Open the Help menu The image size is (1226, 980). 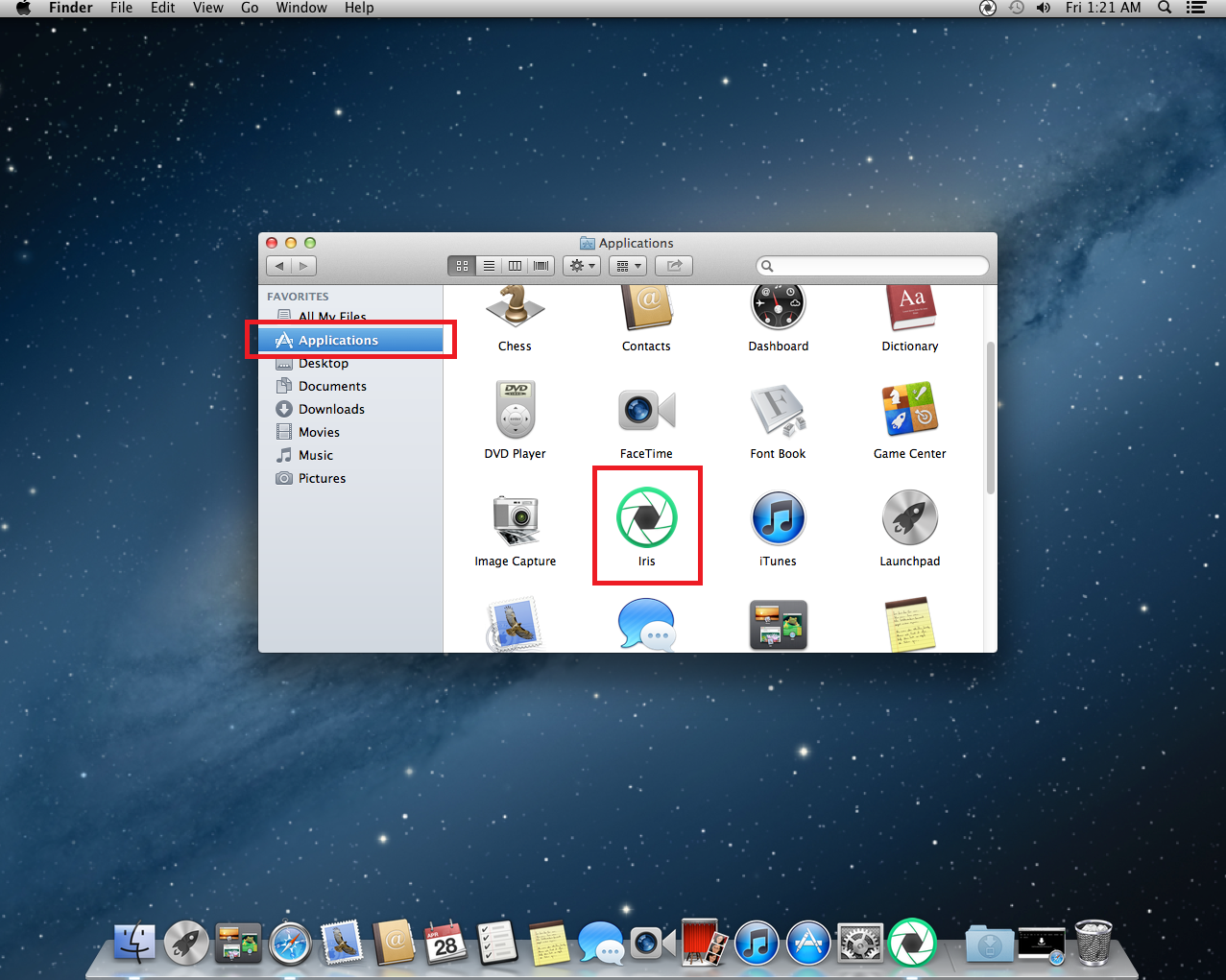coord(359,8)
